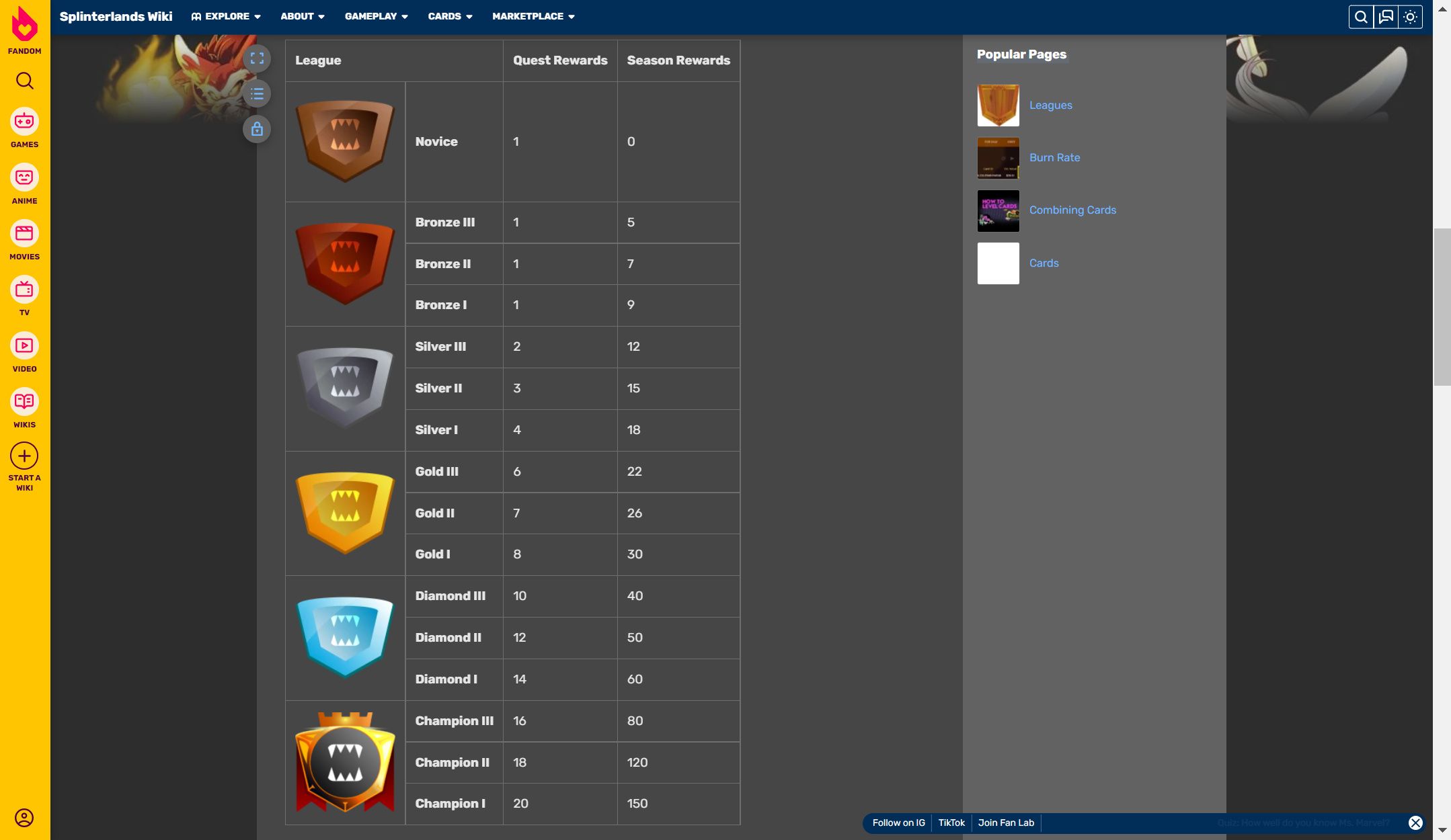
Task: Expand the Explore dropdown menu
Action: click(x=226, y=16)
